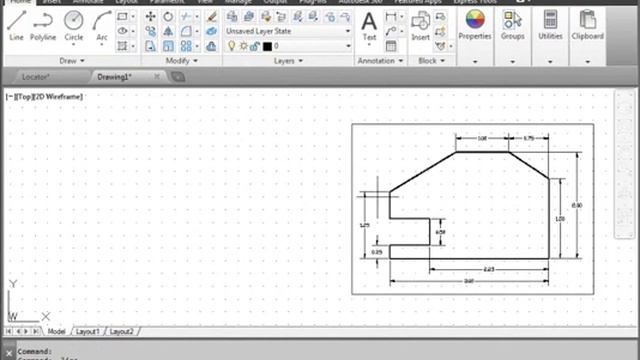Switch to the Layout1 tab
640x360 pixels.
point(87,331)
